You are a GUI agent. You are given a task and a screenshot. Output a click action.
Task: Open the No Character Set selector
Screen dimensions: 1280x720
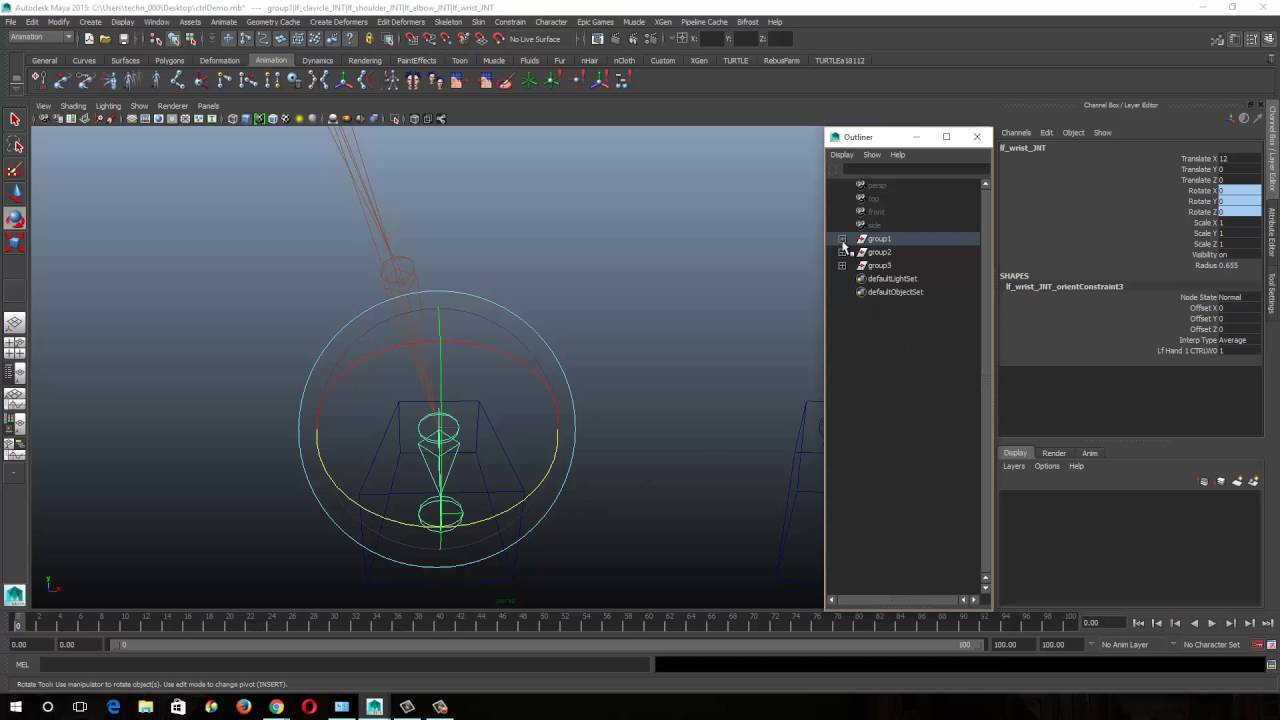point(1212,645)
